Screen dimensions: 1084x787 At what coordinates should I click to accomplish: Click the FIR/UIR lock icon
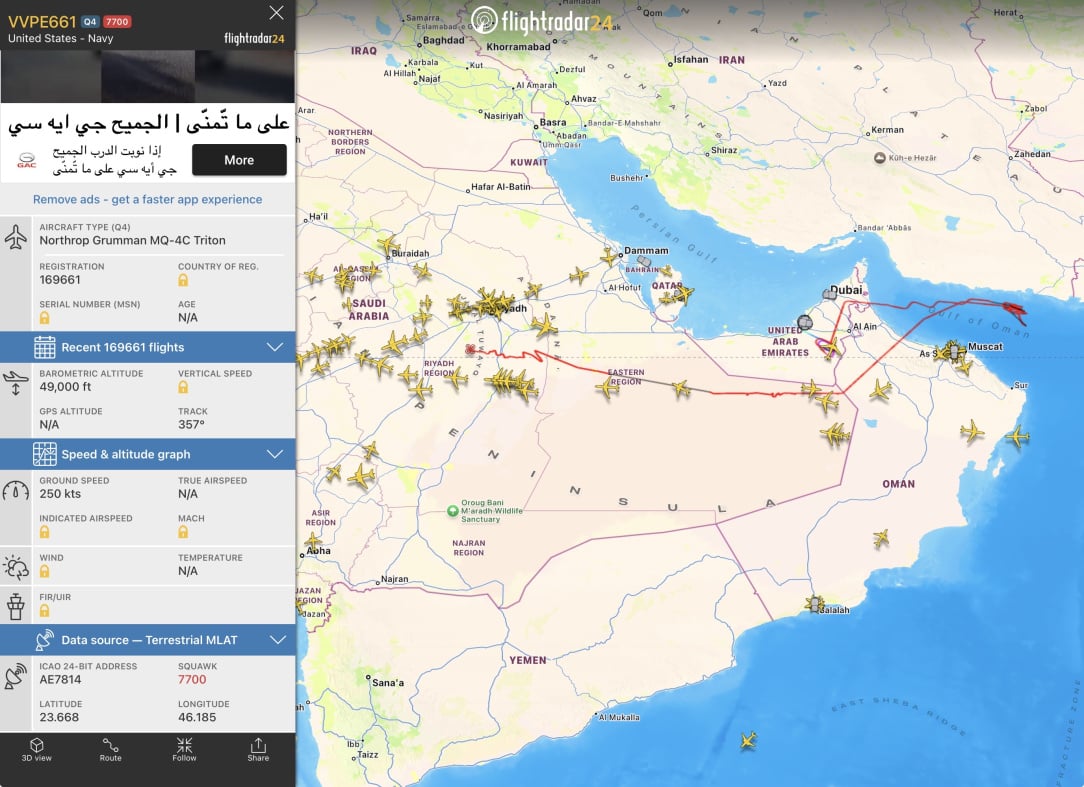(x=44, y=611)
